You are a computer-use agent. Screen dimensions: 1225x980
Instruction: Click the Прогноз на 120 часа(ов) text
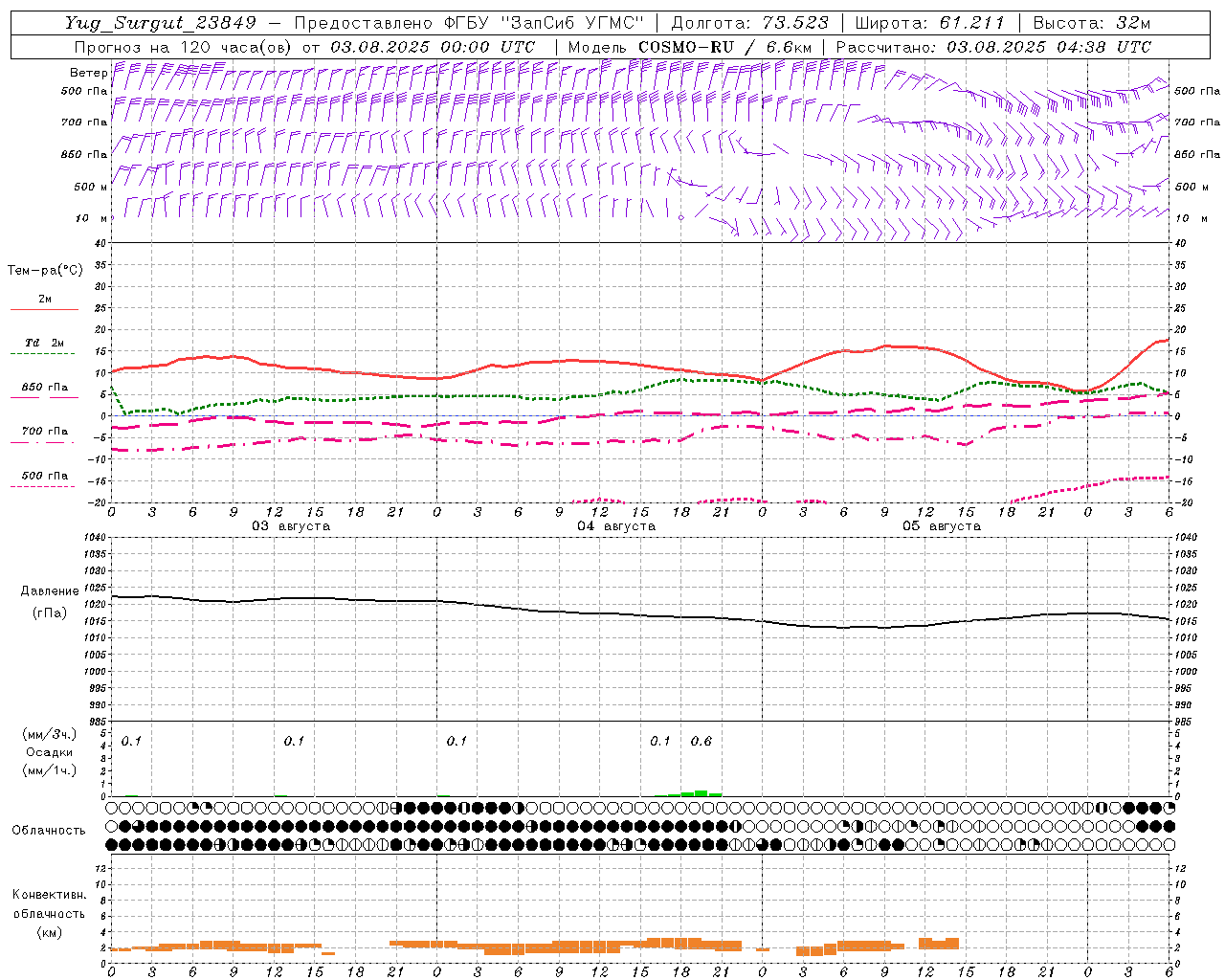[184, 47]
